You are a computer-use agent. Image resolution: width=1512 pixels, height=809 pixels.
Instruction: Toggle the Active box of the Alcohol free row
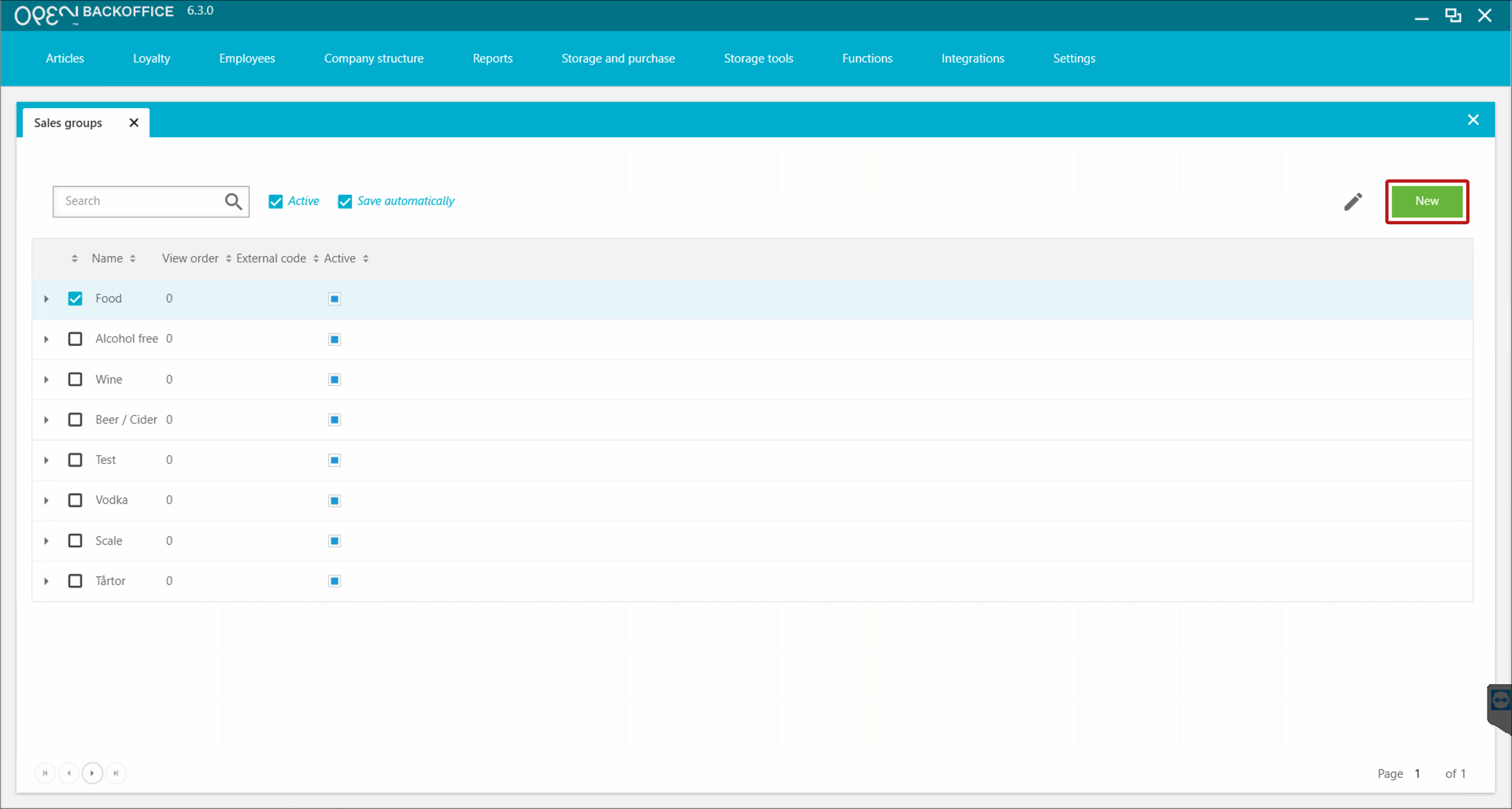coord(334,339)
